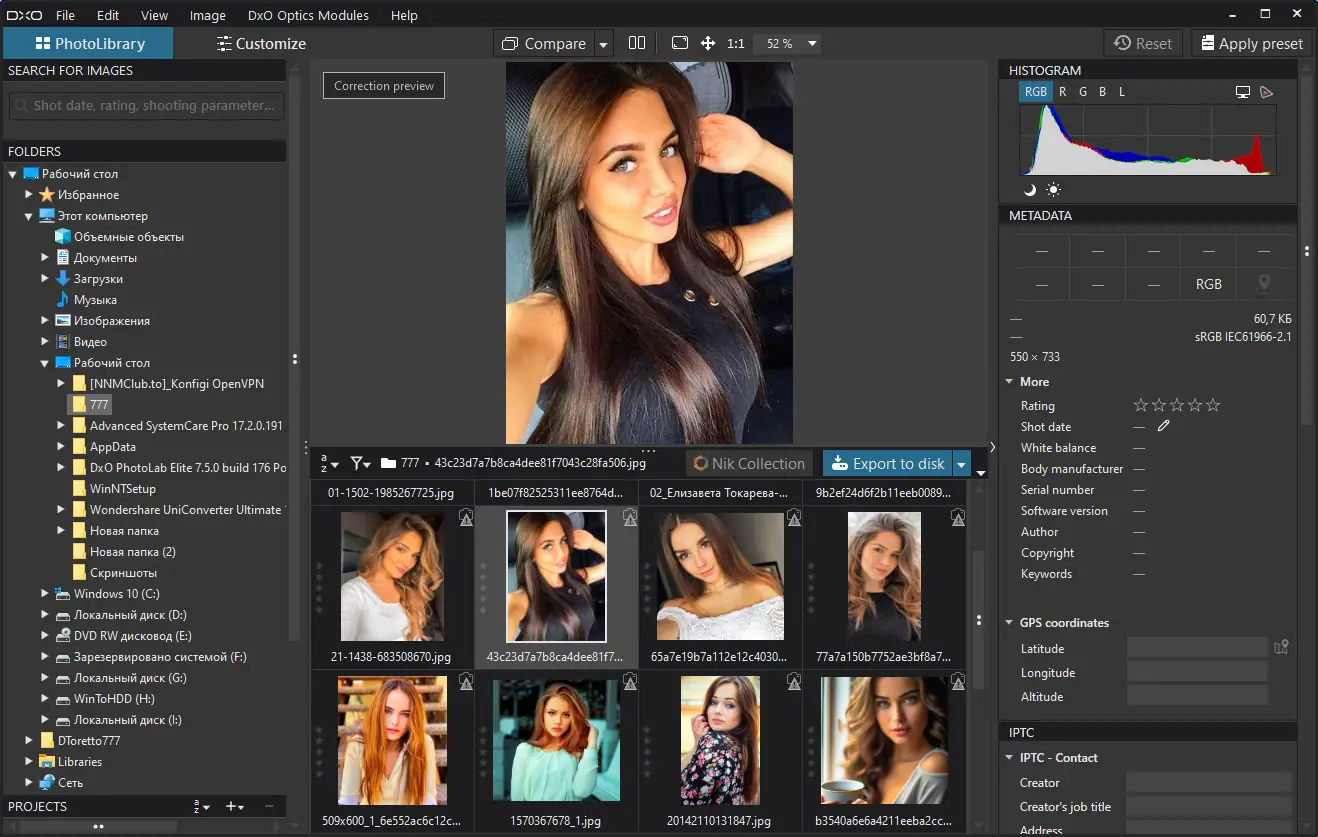
Task: Select the pan/move hand tool
Action: point(707,43)
